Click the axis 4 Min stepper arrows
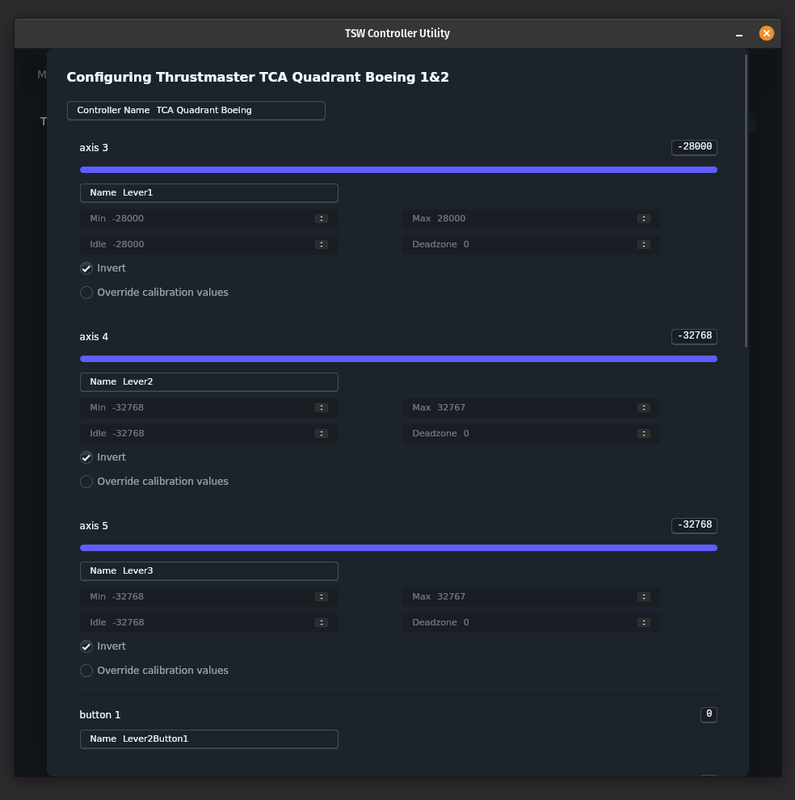 [x=321, y=408]
